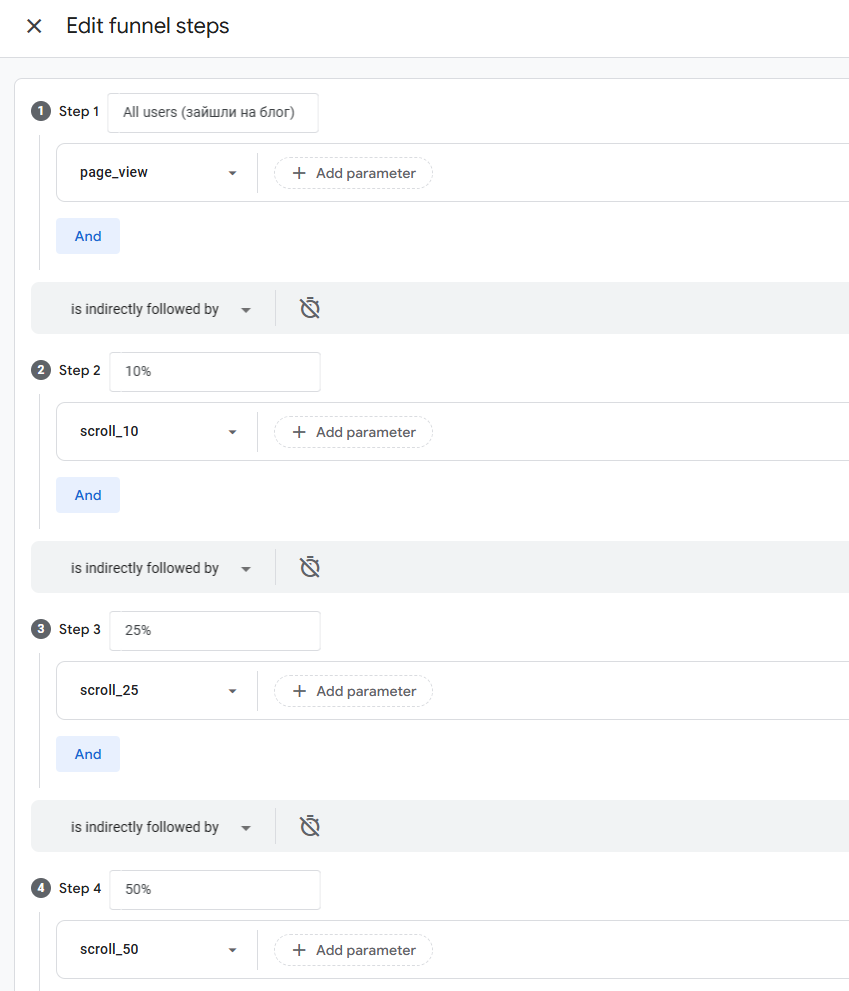The height and width of the screenshot is (991, 849).
Task: Toggle time limit timer after Step 1
Action: coord(310,309)
